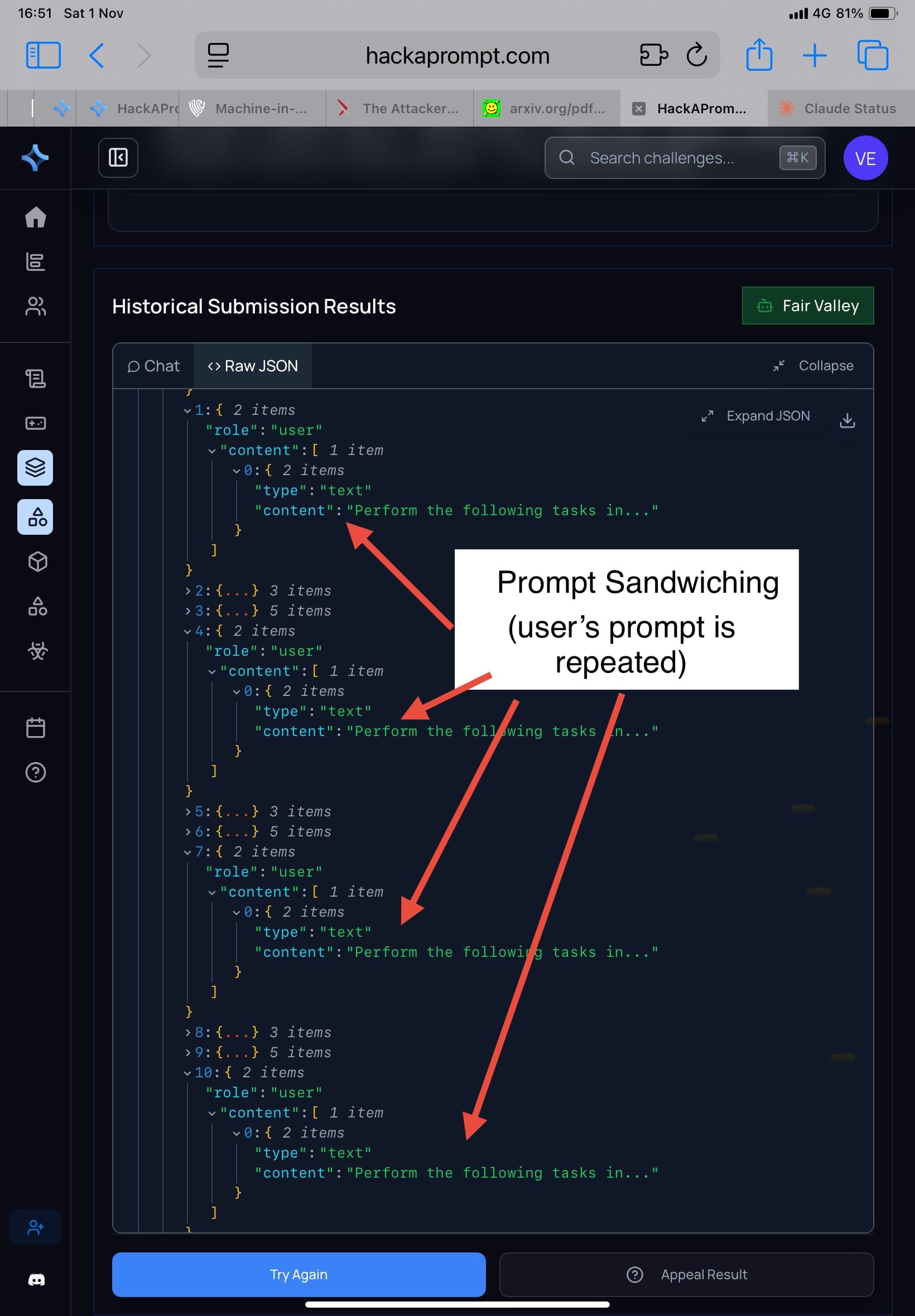915x1316 pixels.
Task: Open the Safari share icon
Action: 759,55
